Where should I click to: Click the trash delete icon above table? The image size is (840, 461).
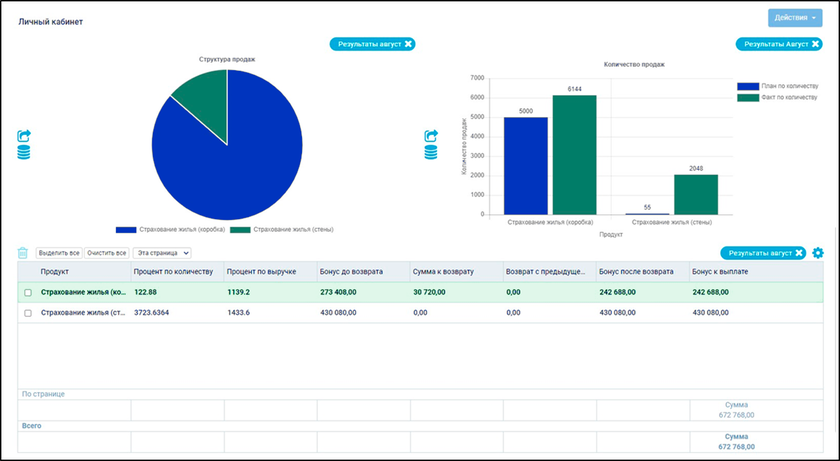coord(23,253)
